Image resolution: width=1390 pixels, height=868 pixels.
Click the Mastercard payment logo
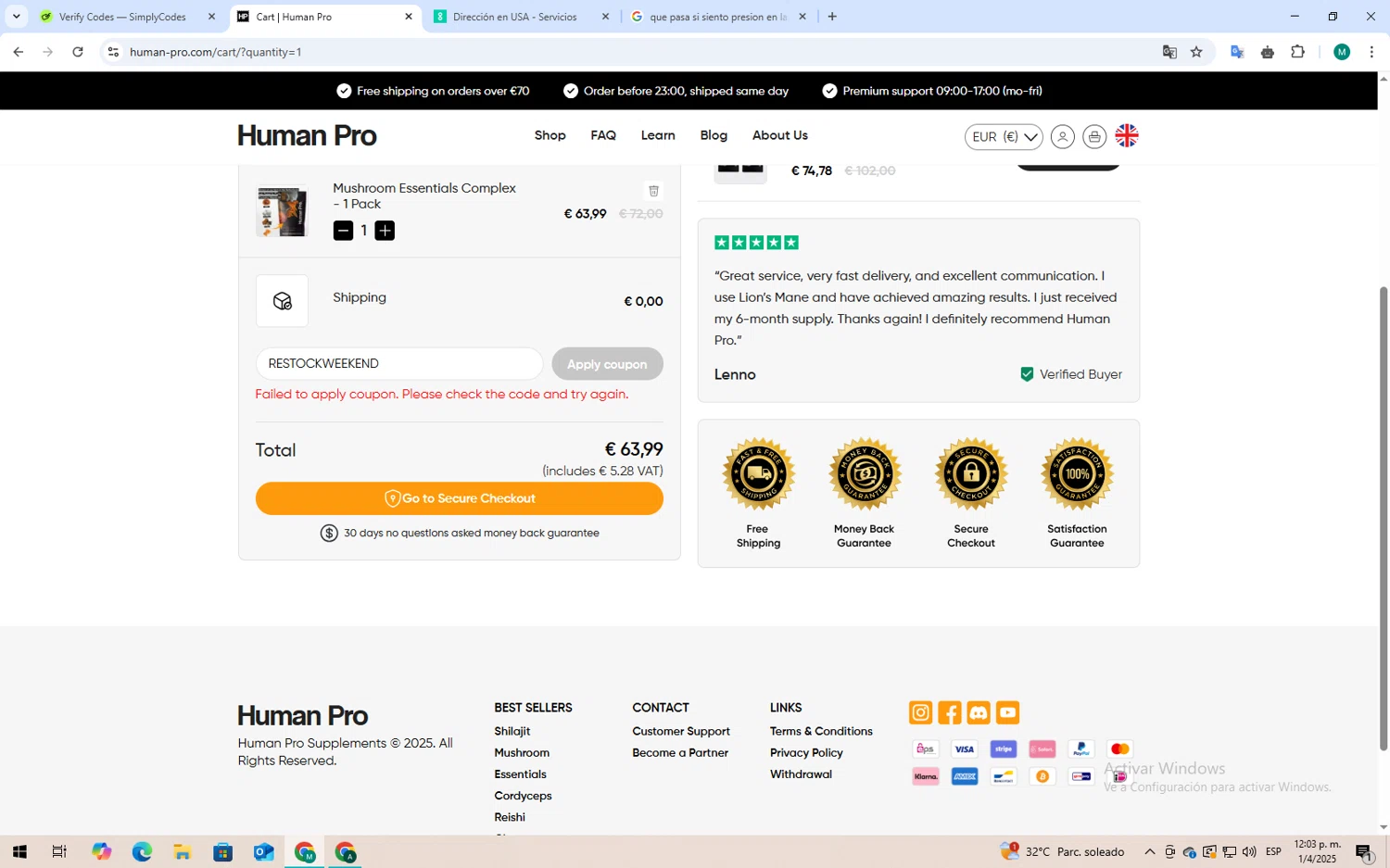(1119, 749)
